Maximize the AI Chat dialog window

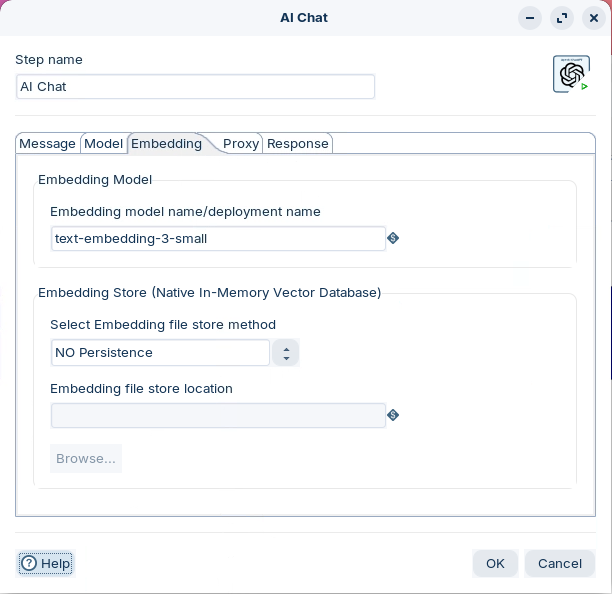click(562, 18)
